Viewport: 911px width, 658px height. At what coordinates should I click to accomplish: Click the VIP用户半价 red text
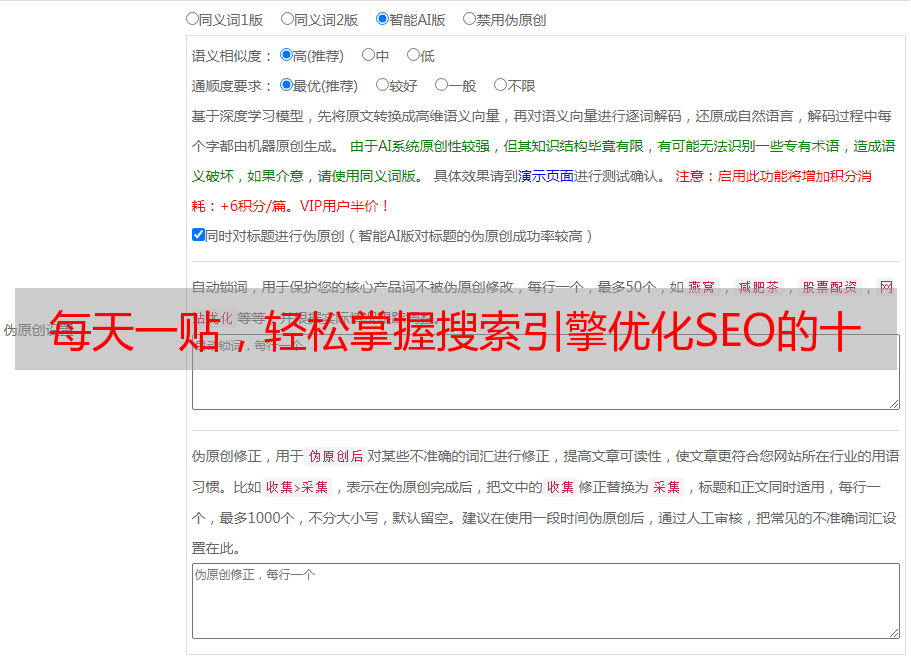(344, 206)
